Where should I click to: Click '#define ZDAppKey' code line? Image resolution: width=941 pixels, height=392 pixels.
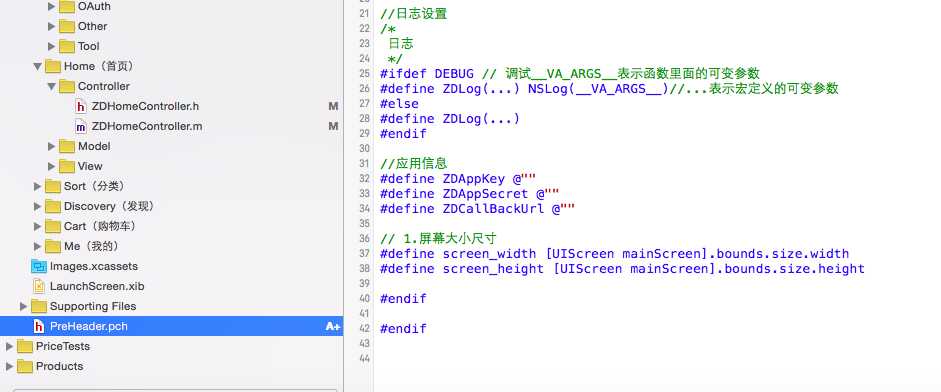click(458, 179)
